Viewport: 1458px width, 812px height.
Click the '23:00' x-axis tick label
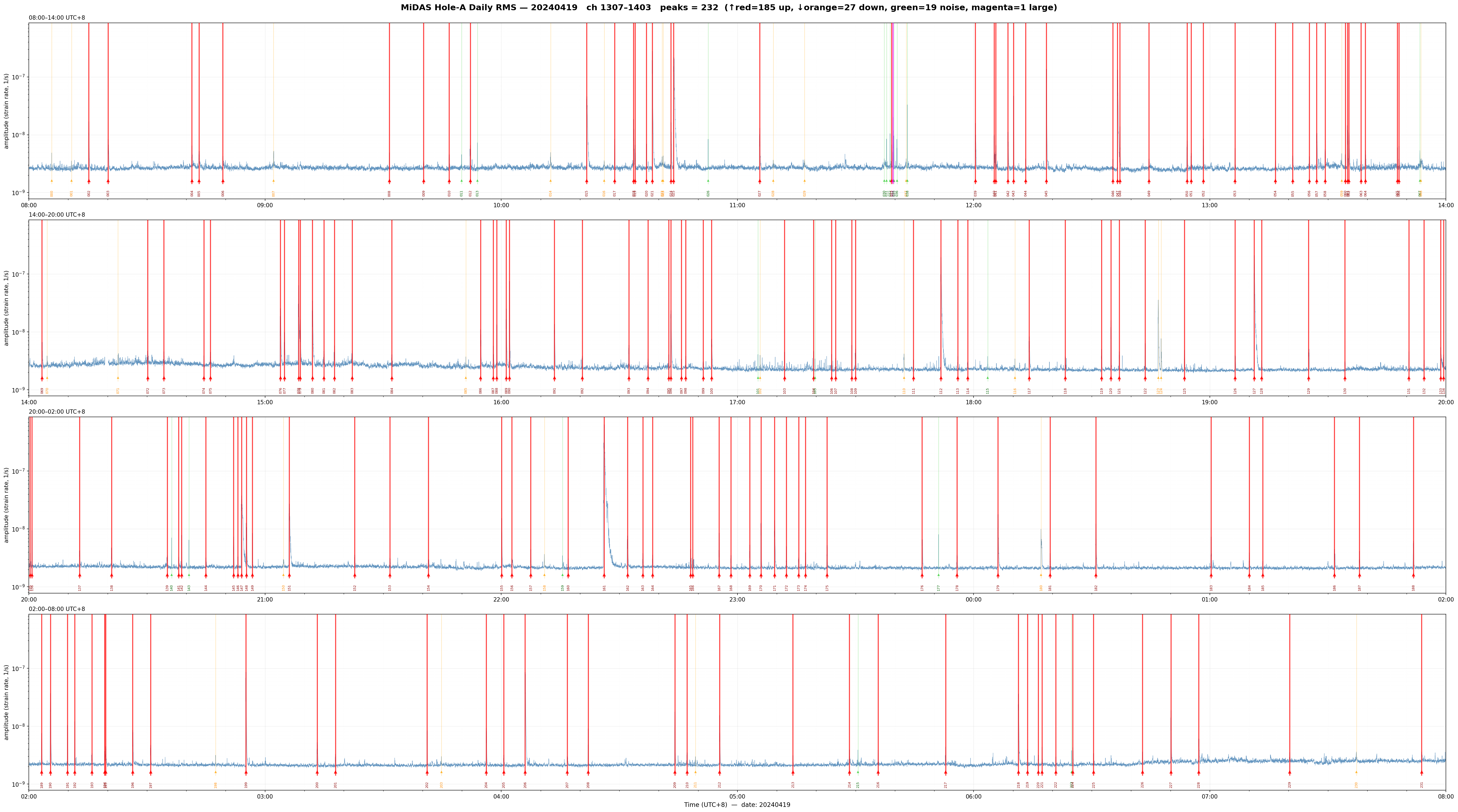737,600
